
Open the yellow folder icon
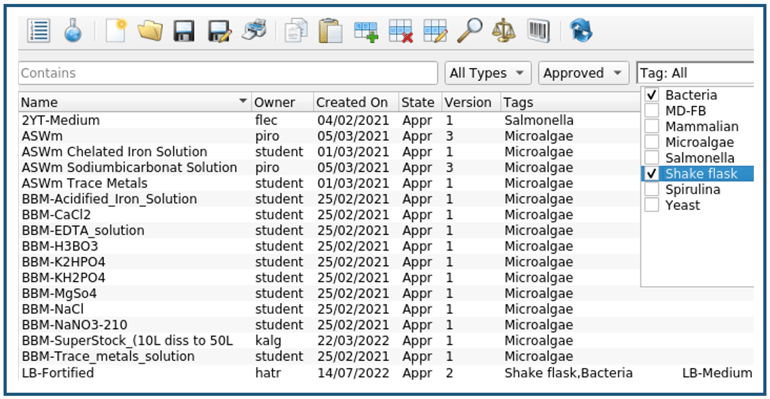coord(150,31)
